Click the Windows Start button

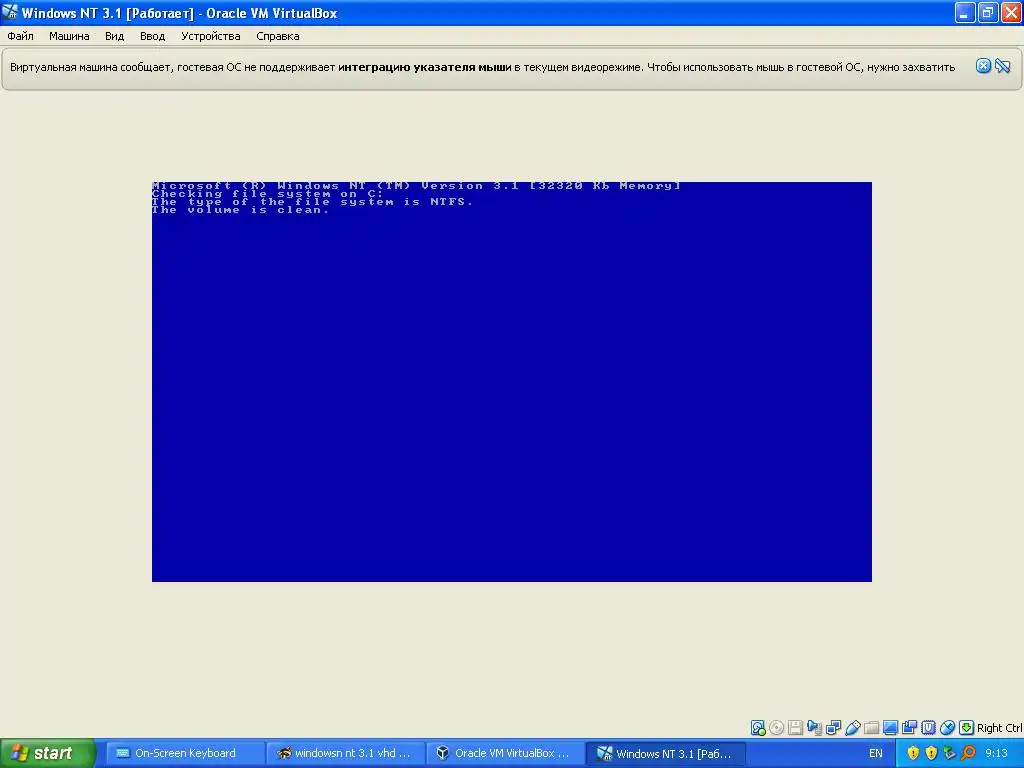47,753
